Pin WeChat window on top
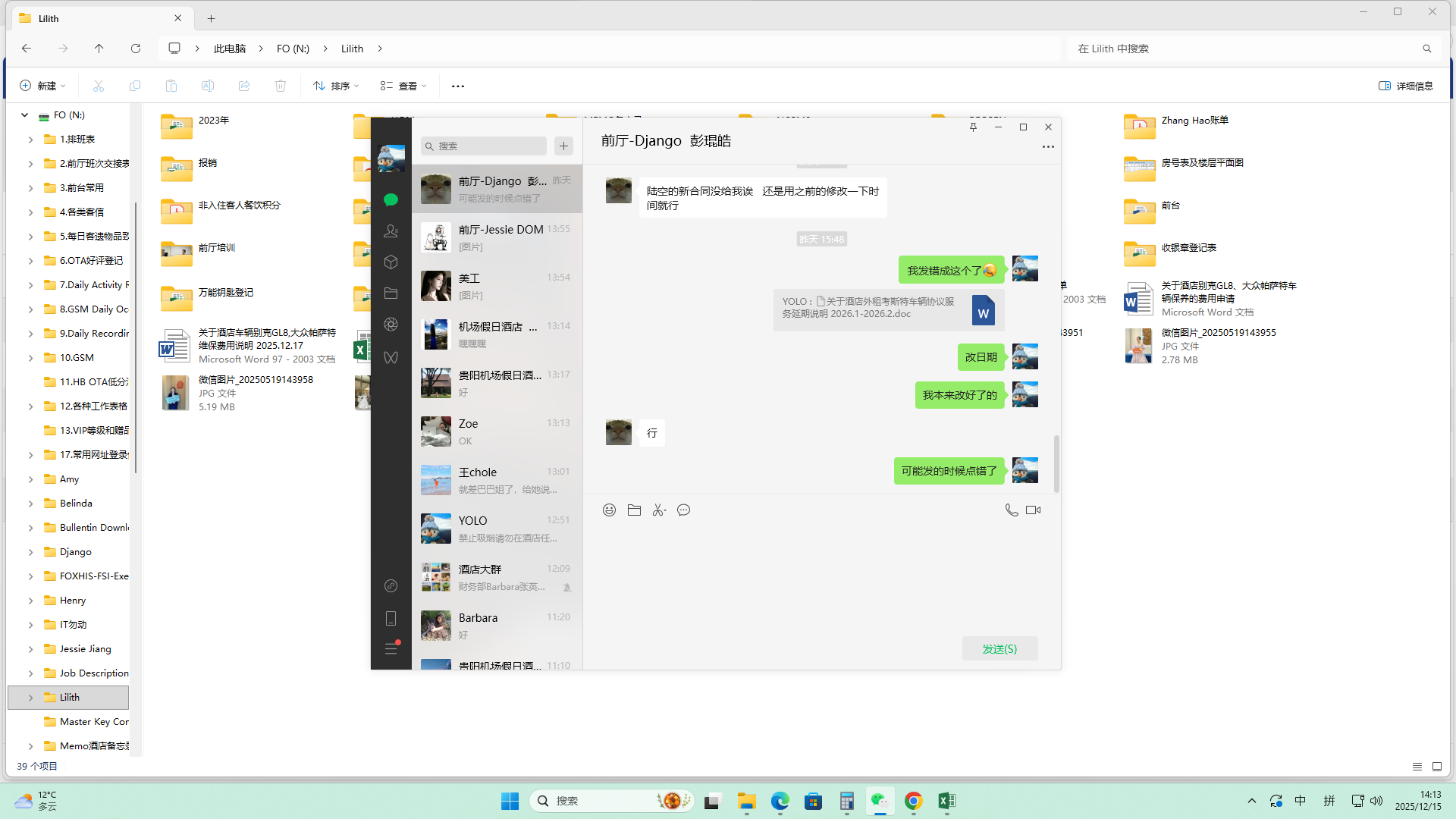 [973, 127]
